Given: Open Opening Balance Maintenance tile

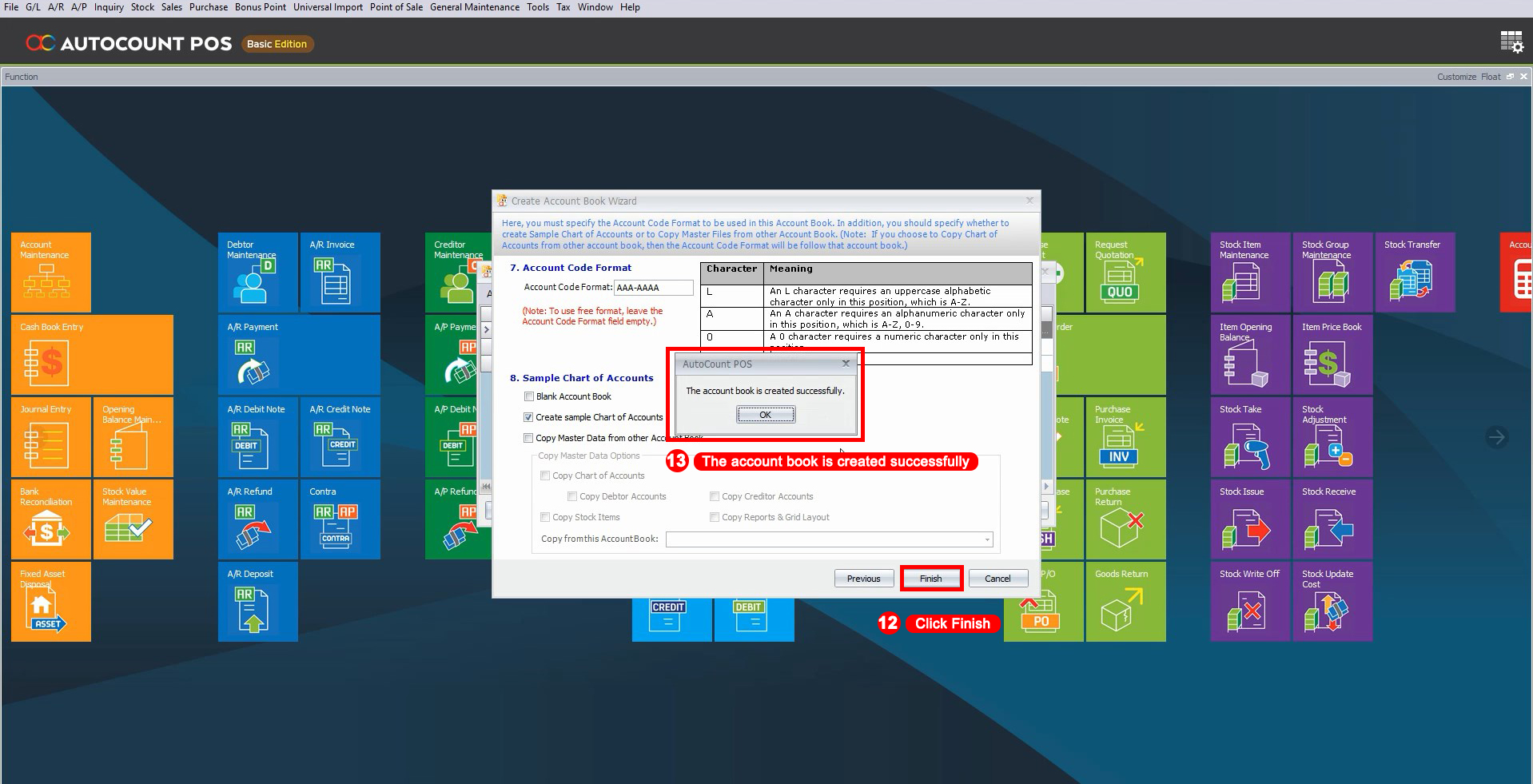Looking at the screenshot, I should [x=133, y=437].
